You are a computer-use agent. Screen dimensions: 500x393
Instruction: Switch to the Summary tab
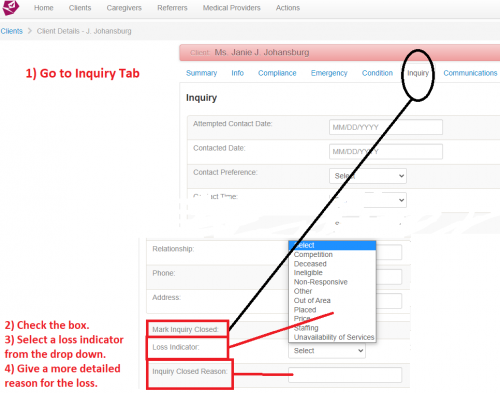(x=201, y=73)
